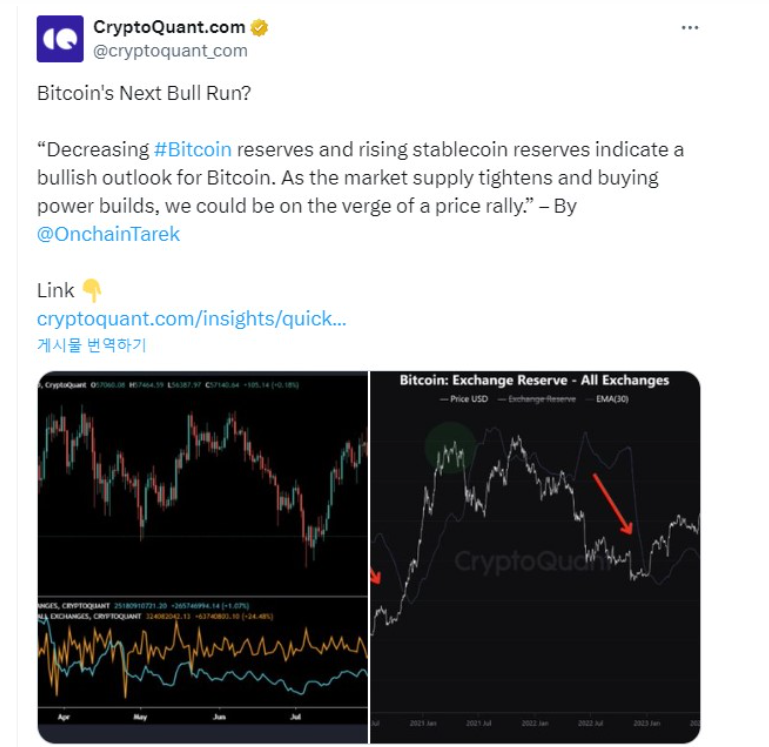769x747 pixels.
Task: Visit the @OnchainTarek mention
Action: coord(108,234)
